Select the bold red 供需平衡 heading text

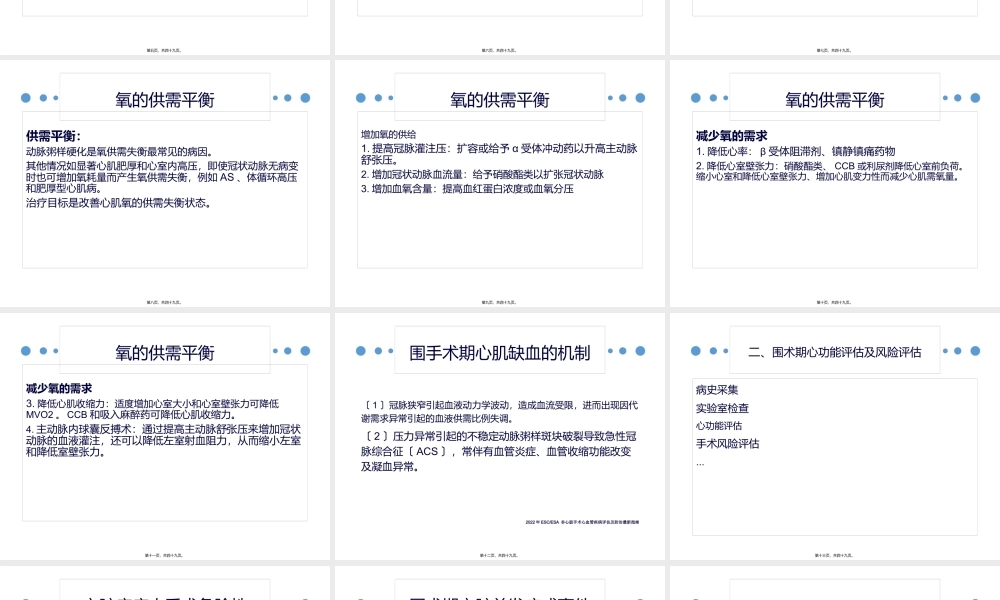pyautogui.click(x=47, y=137)
